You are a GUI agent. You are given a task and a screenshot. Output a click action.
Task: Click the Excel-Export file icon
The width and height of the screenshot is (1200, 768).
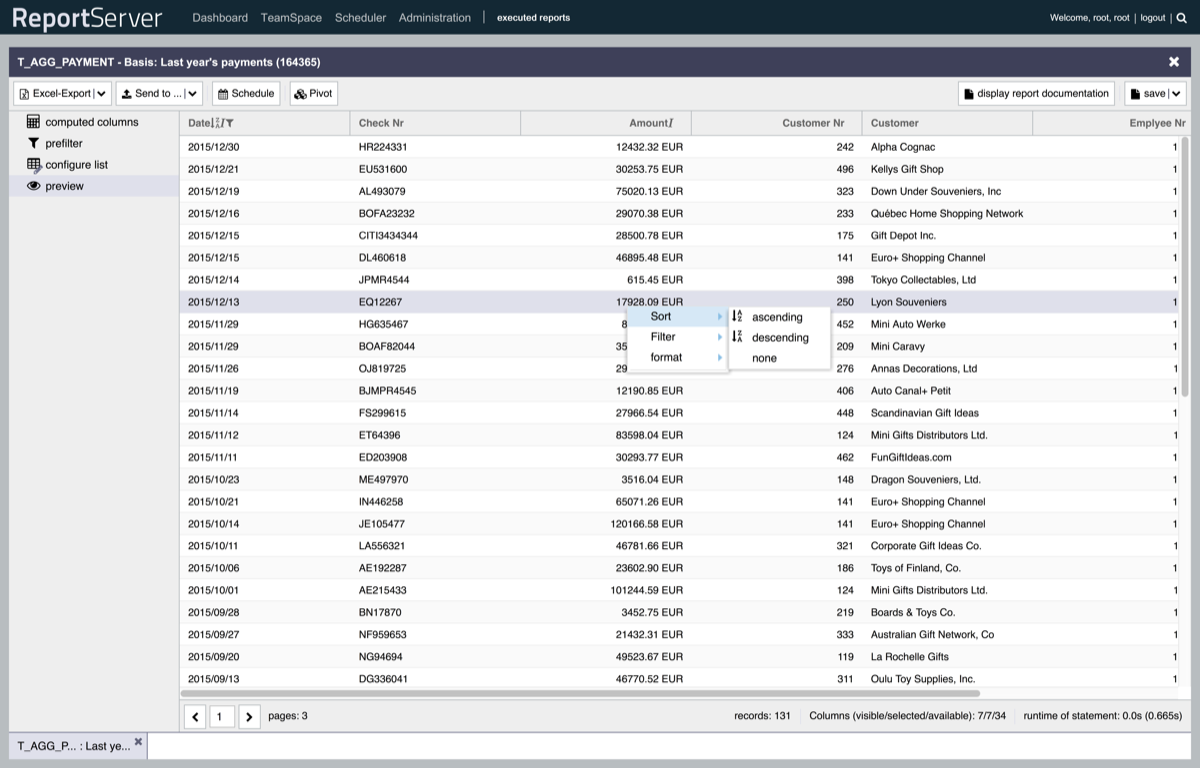24,94
